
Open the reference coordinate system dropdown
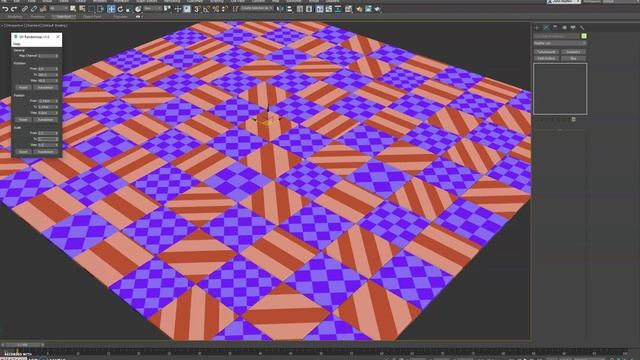click(153, 9)
